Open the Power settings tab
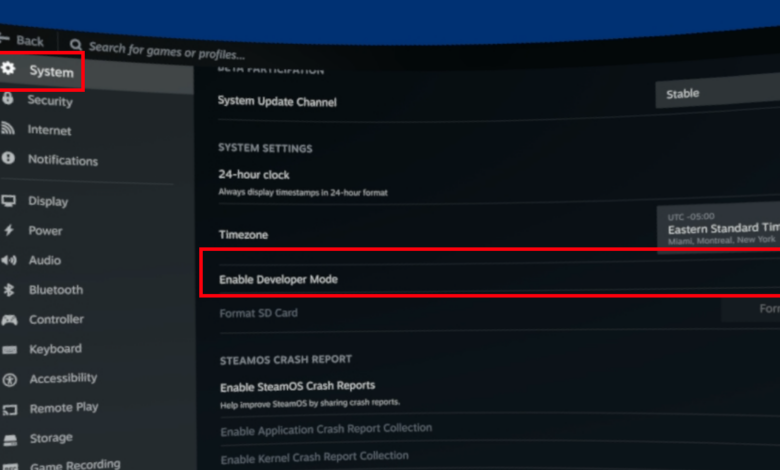Screen dimensions: 780x470 point(97,230)
